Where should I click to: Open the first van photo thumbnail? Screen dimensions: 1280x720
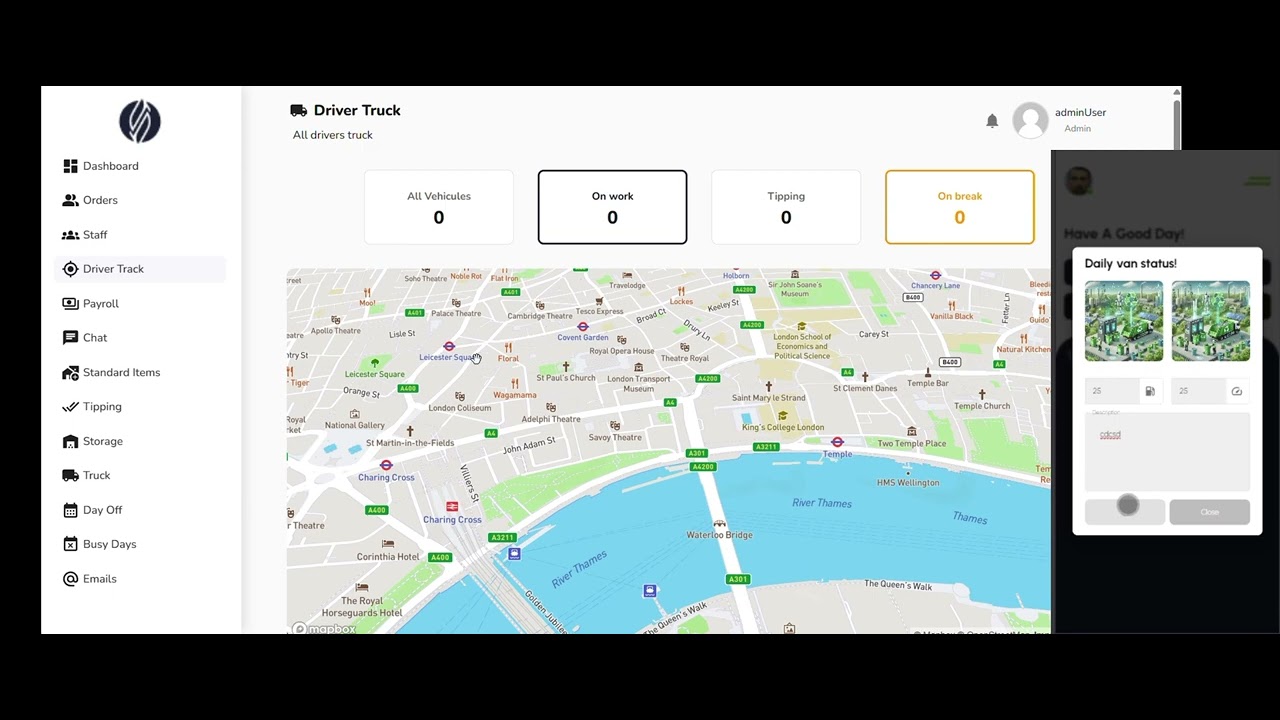point(1124,321)
